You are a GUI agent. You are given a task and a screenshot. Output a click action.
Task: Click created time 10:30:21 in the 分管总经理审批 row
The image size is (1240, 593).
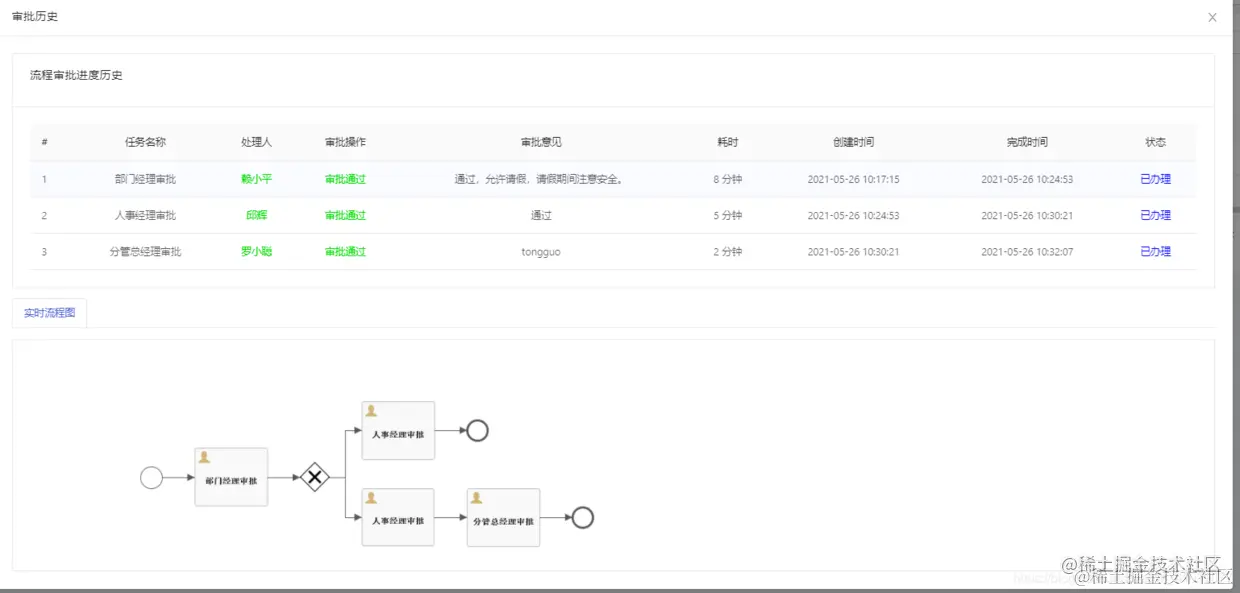[853, 251]
